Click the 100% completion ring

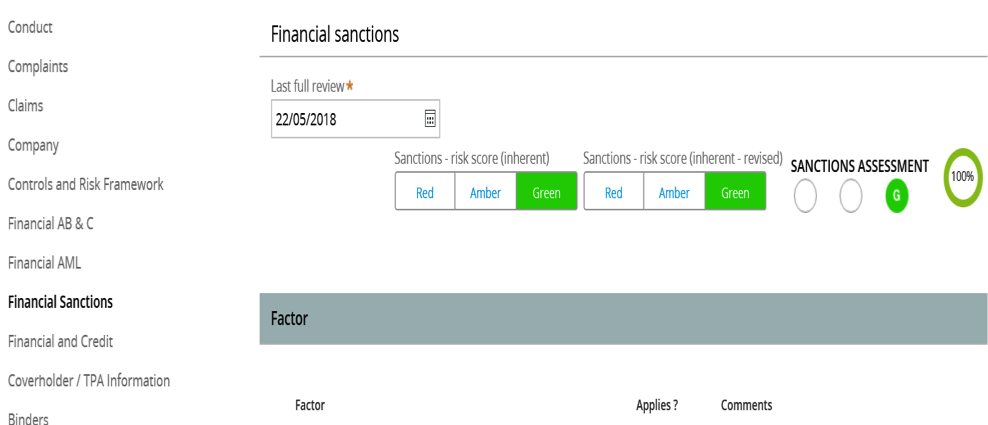963,177
